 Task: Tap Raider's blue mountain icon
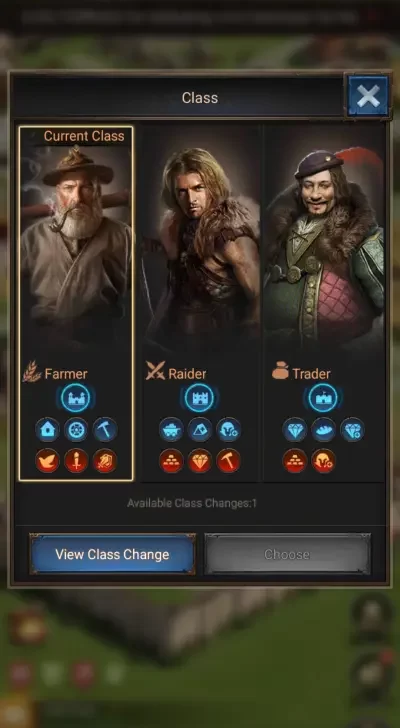coord(200,430)
